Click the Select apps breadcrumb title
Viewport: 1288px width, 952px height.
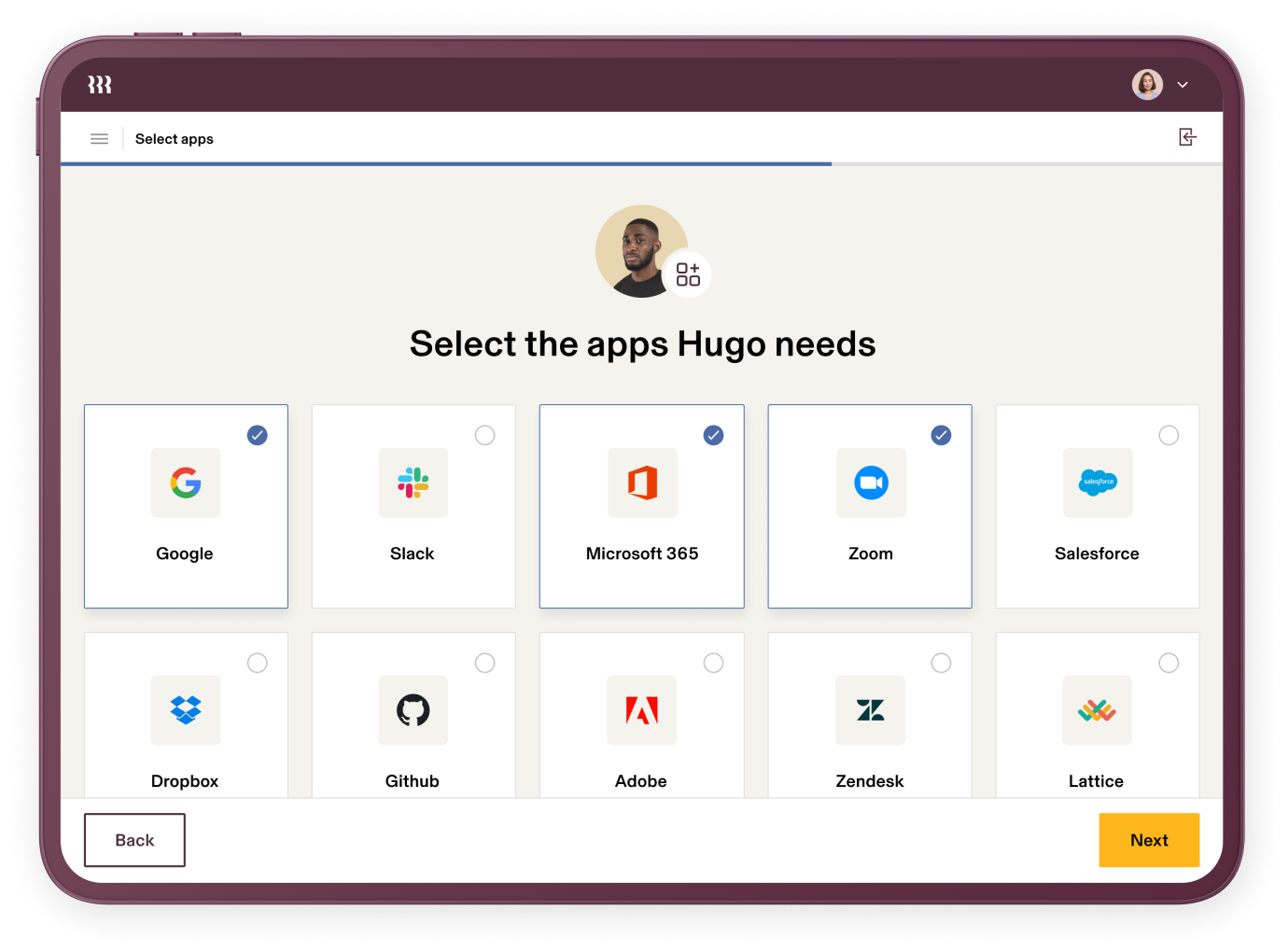(x=175, y=139)
